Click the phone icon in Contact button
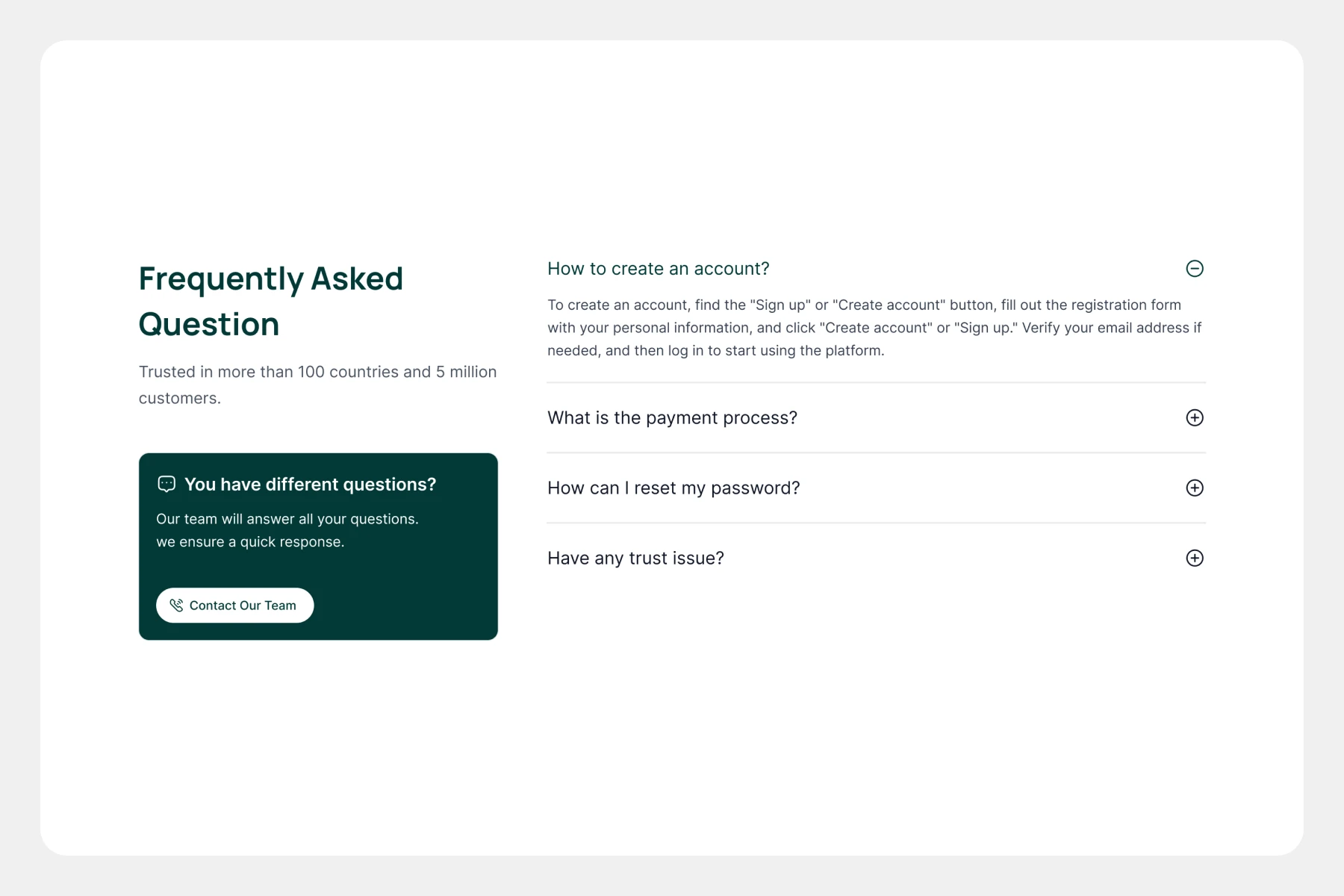Viewport: 1344px width, 896px height. point(176,606)
